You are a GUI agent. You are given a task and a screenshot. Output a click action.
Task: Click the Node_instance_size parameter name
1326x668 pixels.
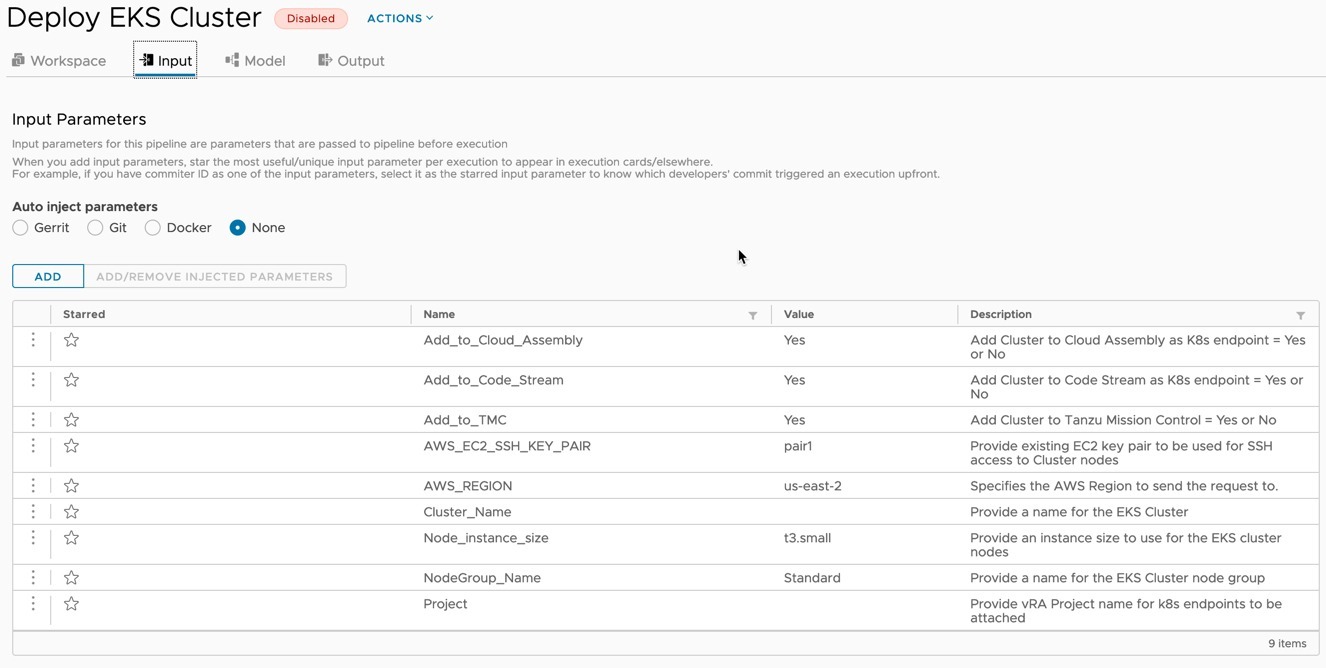486,538
